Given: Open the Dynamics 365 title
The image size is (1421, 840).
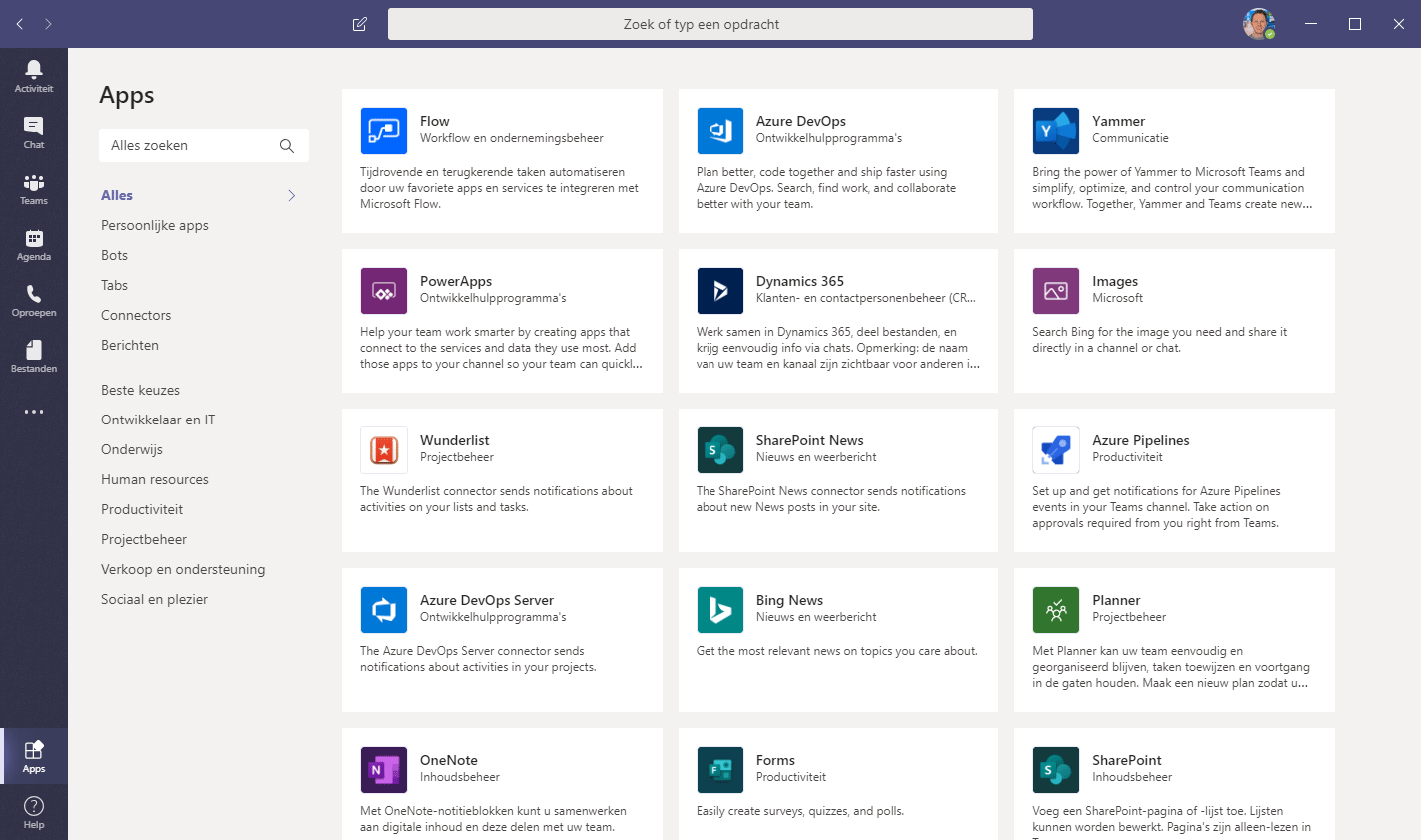Looking at the screenshot, I should click(800, 281).
